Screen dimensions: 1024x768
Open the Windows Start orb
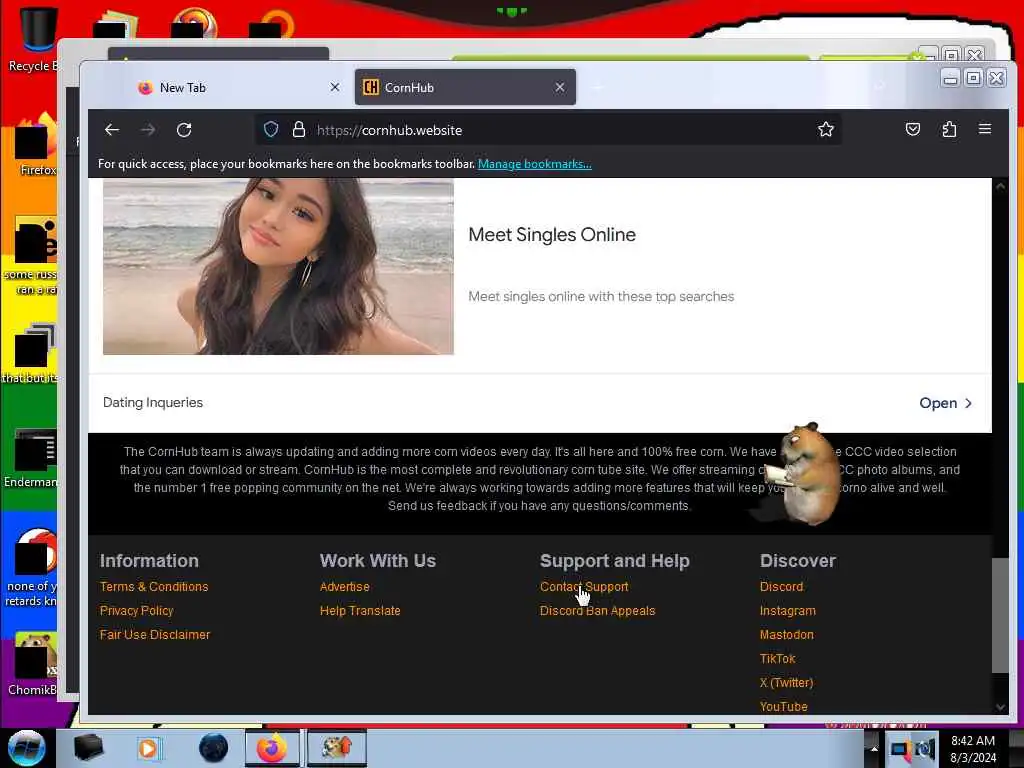pos(27,748)
